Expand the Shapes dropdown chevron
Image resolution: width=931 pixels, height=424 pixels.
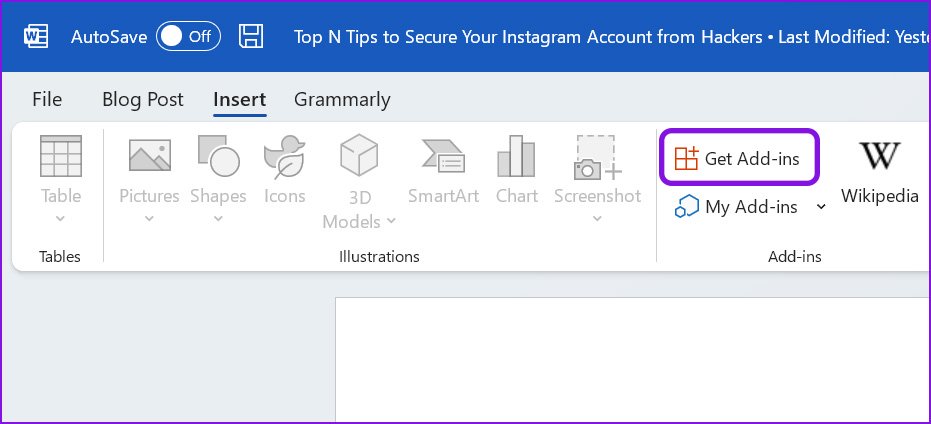(x=218, y=219)
